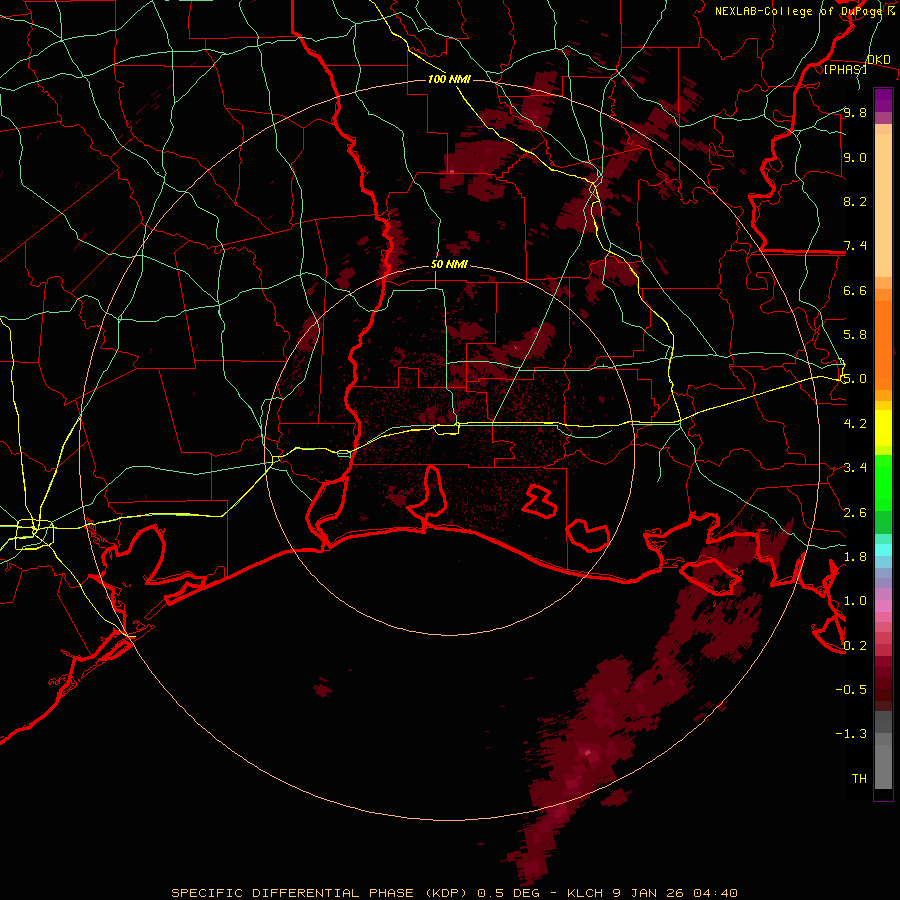Click the '1.8' color scale value
900x900 pixels.
pos(855,557)
